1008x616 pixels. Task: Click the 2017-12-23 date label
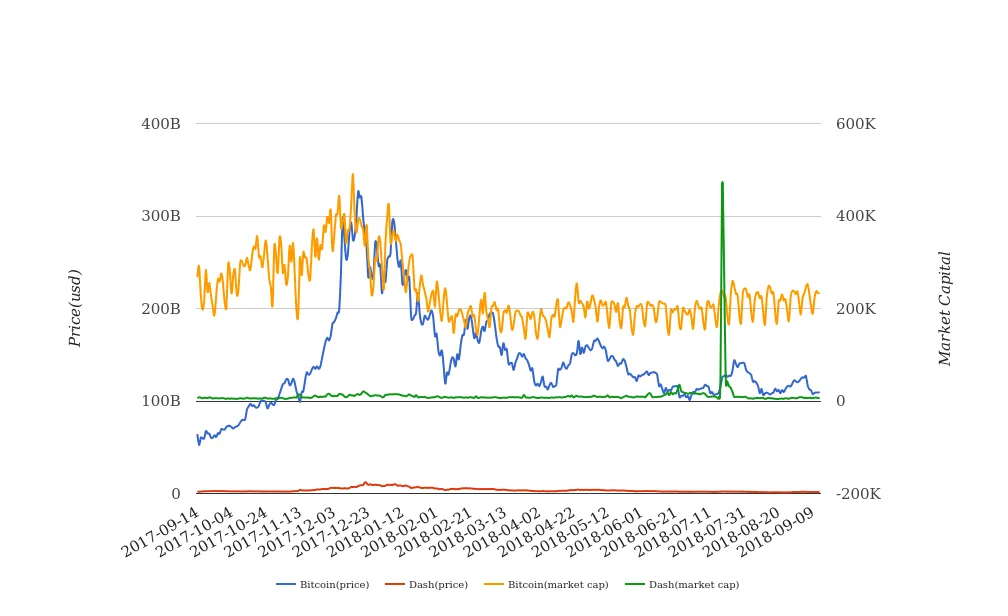[x=332, y=531]
